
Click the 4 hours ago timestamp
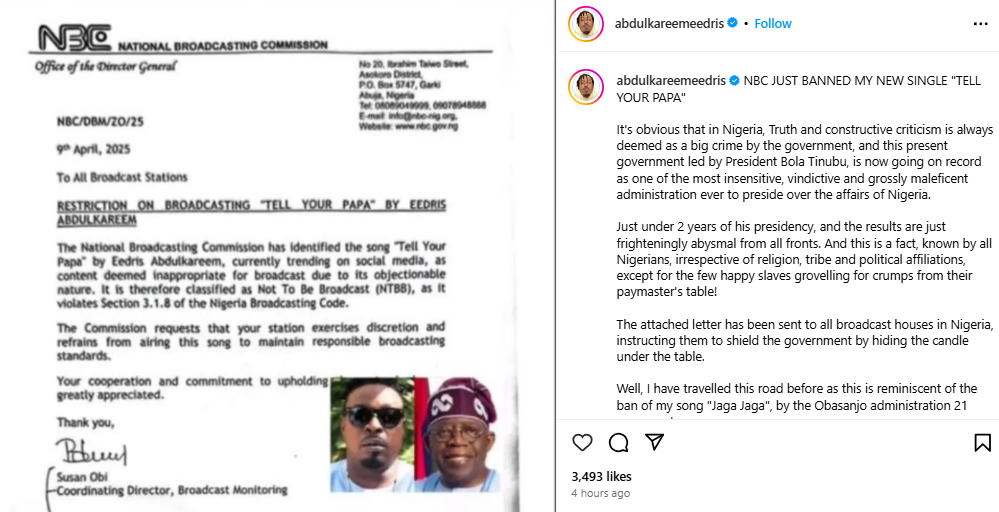(601, 494)
